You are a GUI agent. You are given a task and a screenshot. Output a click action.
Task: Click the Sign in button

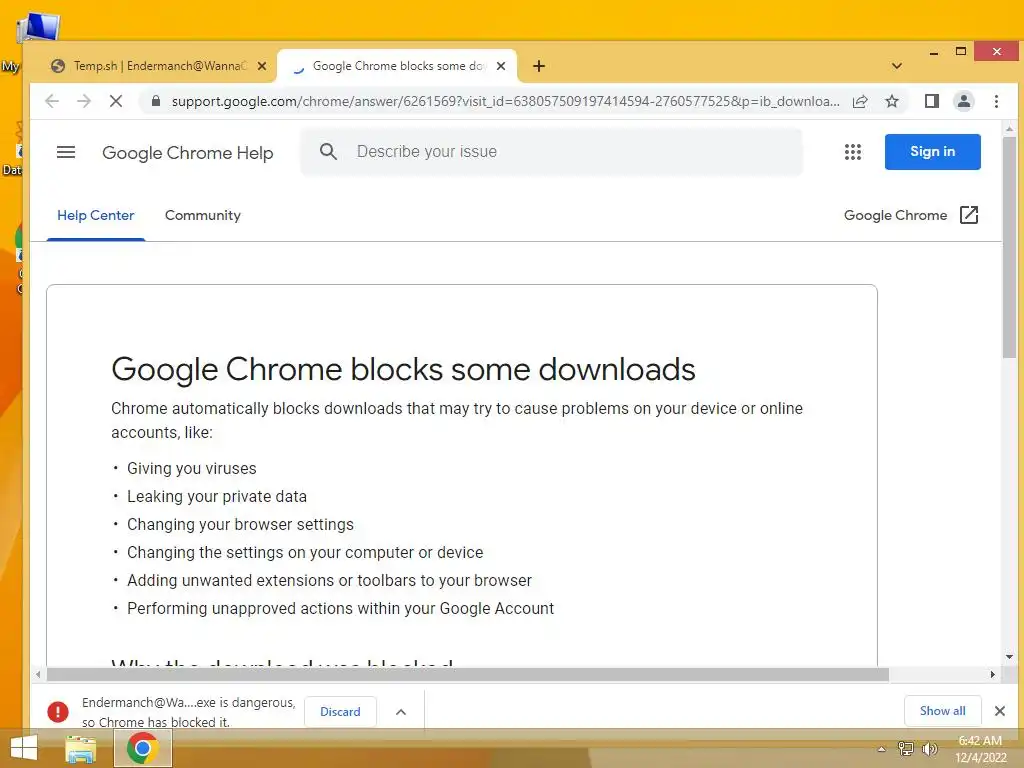[932, 152]
